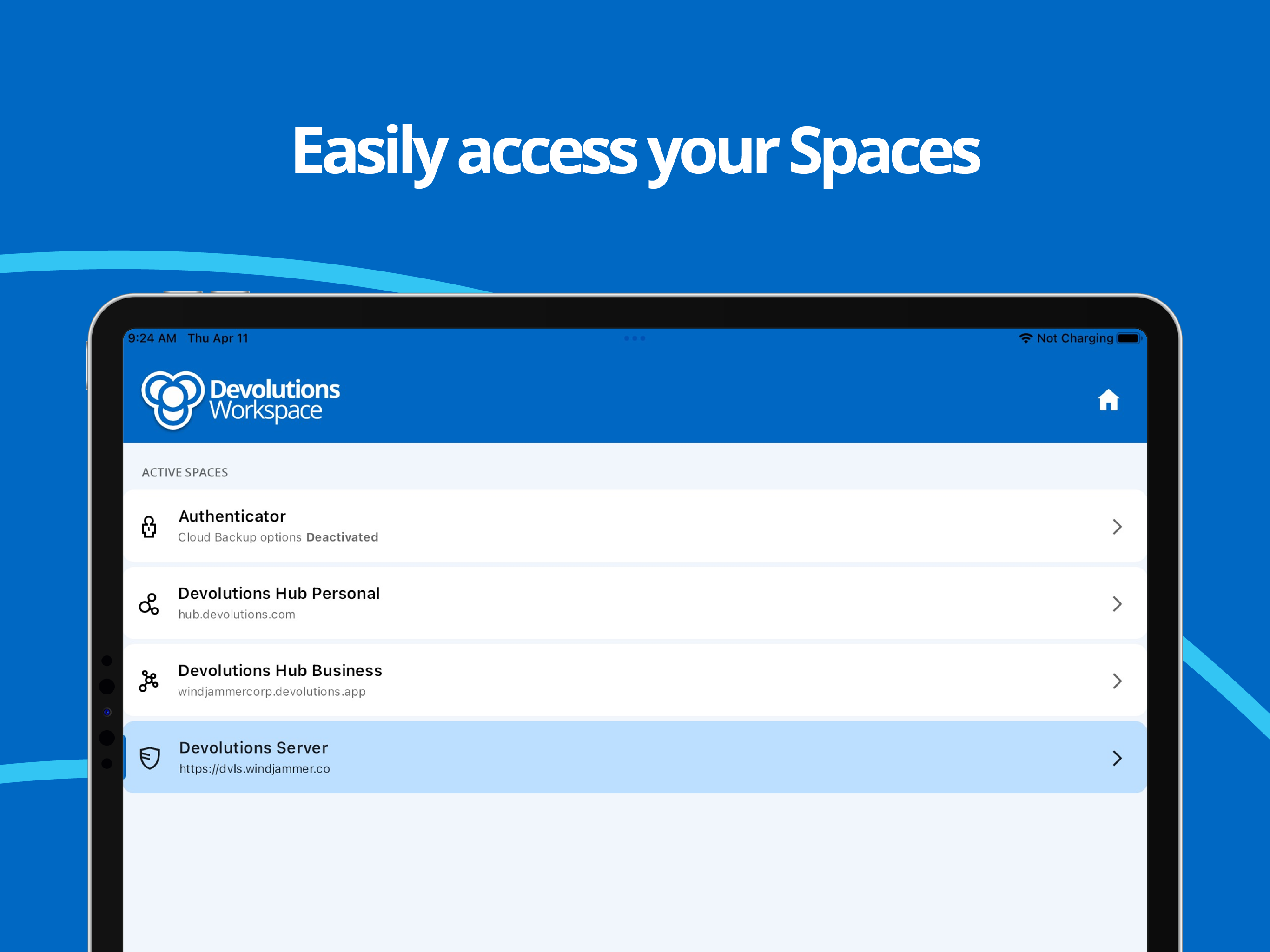The image size is (1270, 952).
Task: Click the Authenticator lock icon
Action: click(x=149, y=527)
